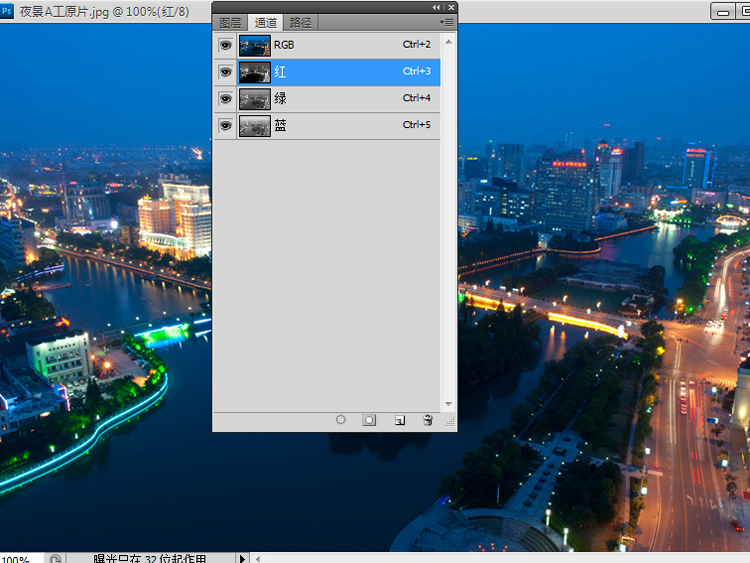The height and width of the screenshot is (563, 750).
Task: Toggle the 绿 (Green) channel eye icon
Action: pos(225,99)
